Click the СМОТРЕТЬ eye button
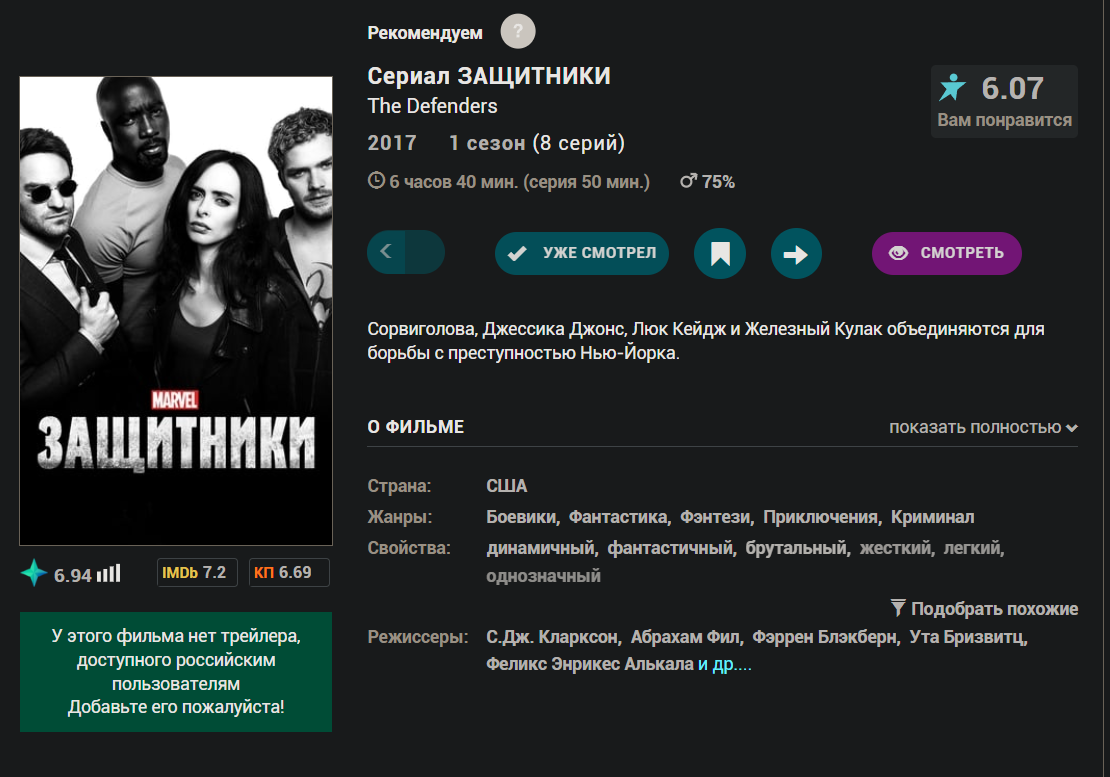 pos(946,253)
